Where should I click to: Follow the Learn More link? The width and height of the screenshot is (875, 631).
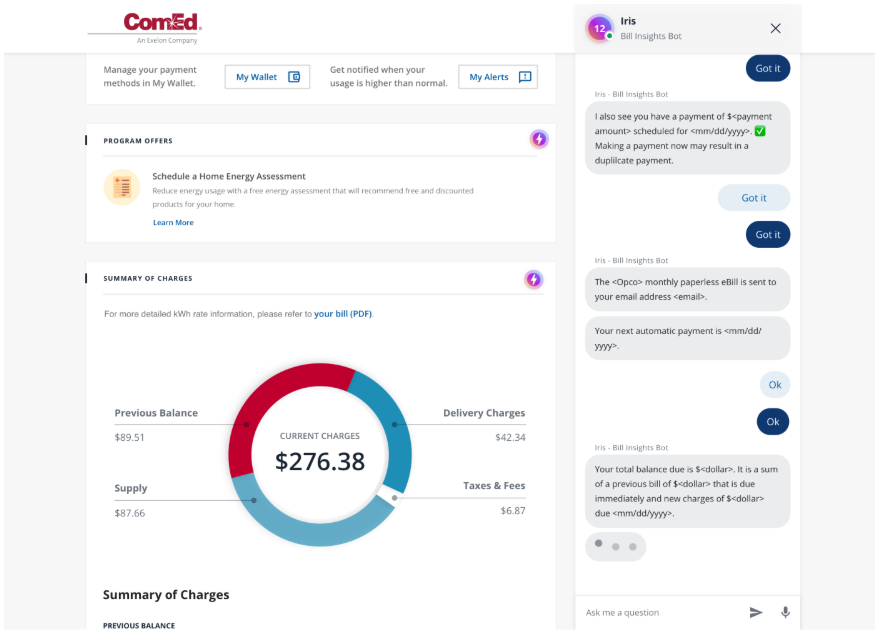coord(173,222)
